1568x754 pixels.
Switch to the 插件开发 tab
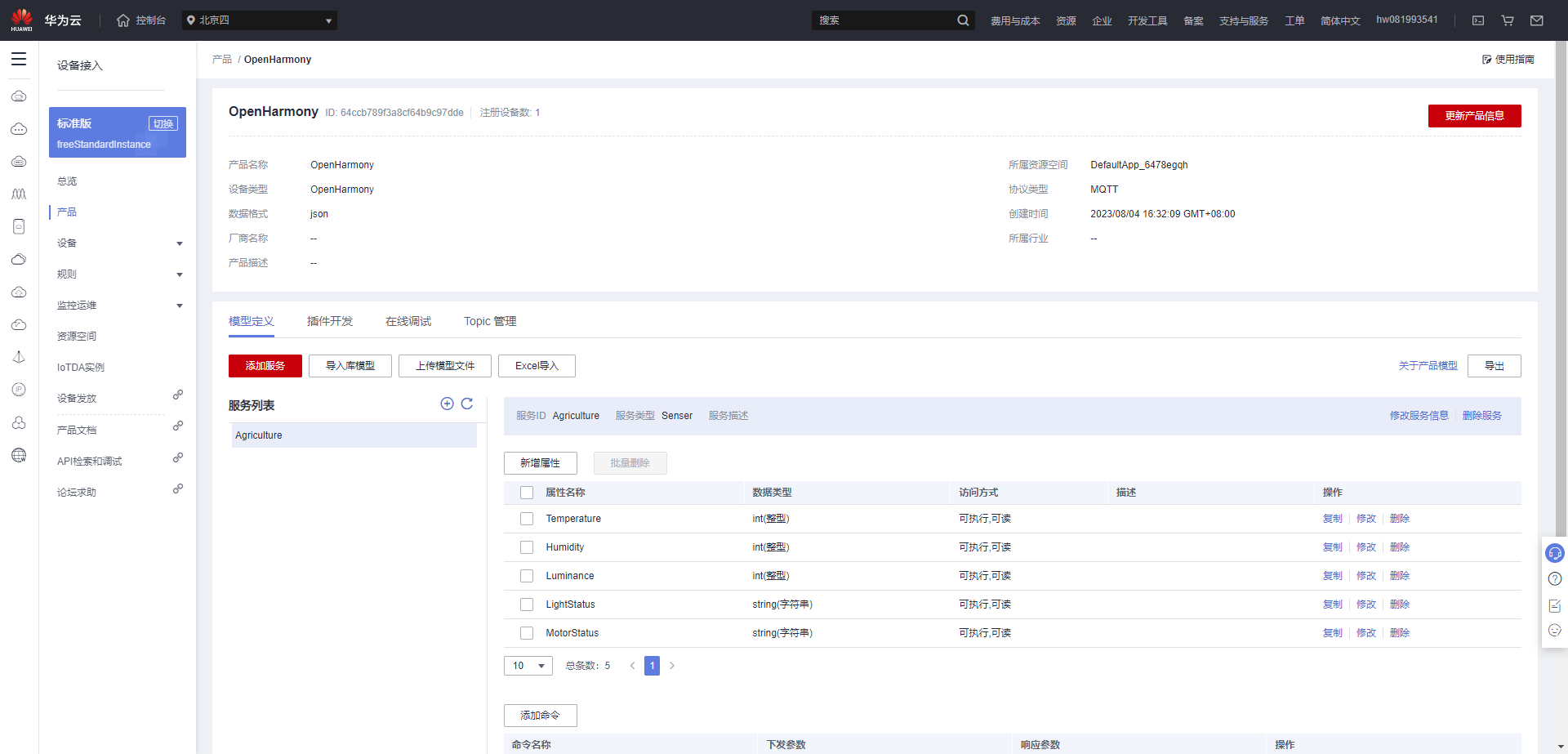coord(330,321)
